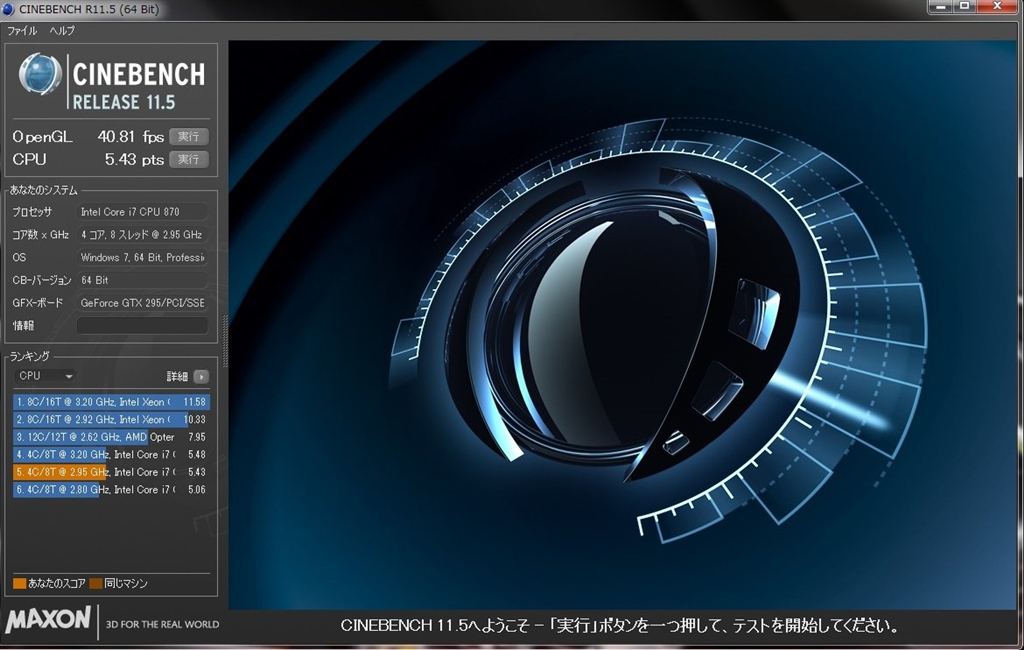
Task: Click the プロセッサ field showing Intel Core i7
Action: pos(142,212)
